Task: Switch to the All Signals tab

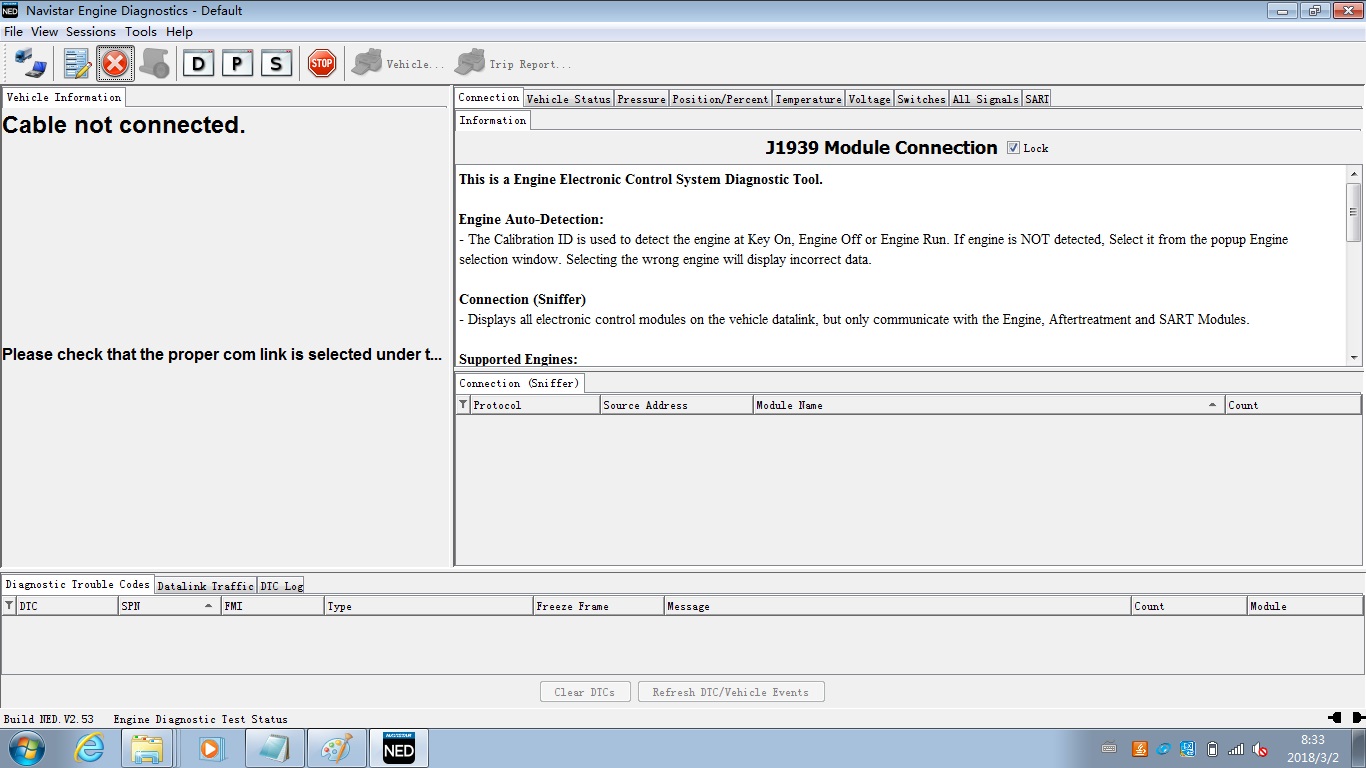Action: pos(985,99)
